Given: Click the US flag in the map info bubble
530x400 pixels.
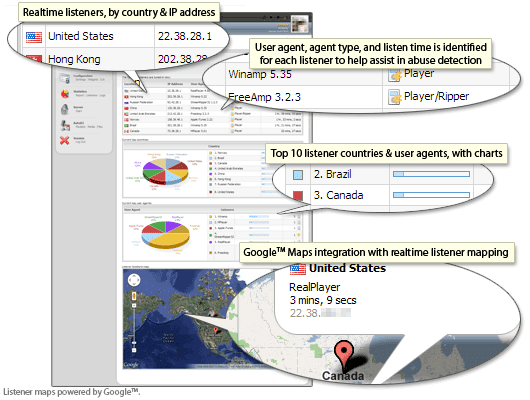Looking at the screenshot, I should [298, 269].
